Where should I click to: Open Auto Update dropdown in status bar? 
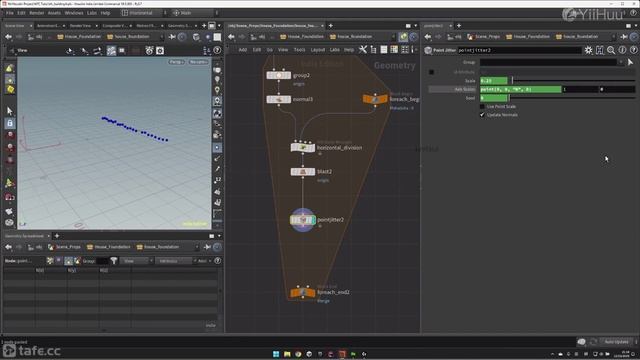(617, 342)
